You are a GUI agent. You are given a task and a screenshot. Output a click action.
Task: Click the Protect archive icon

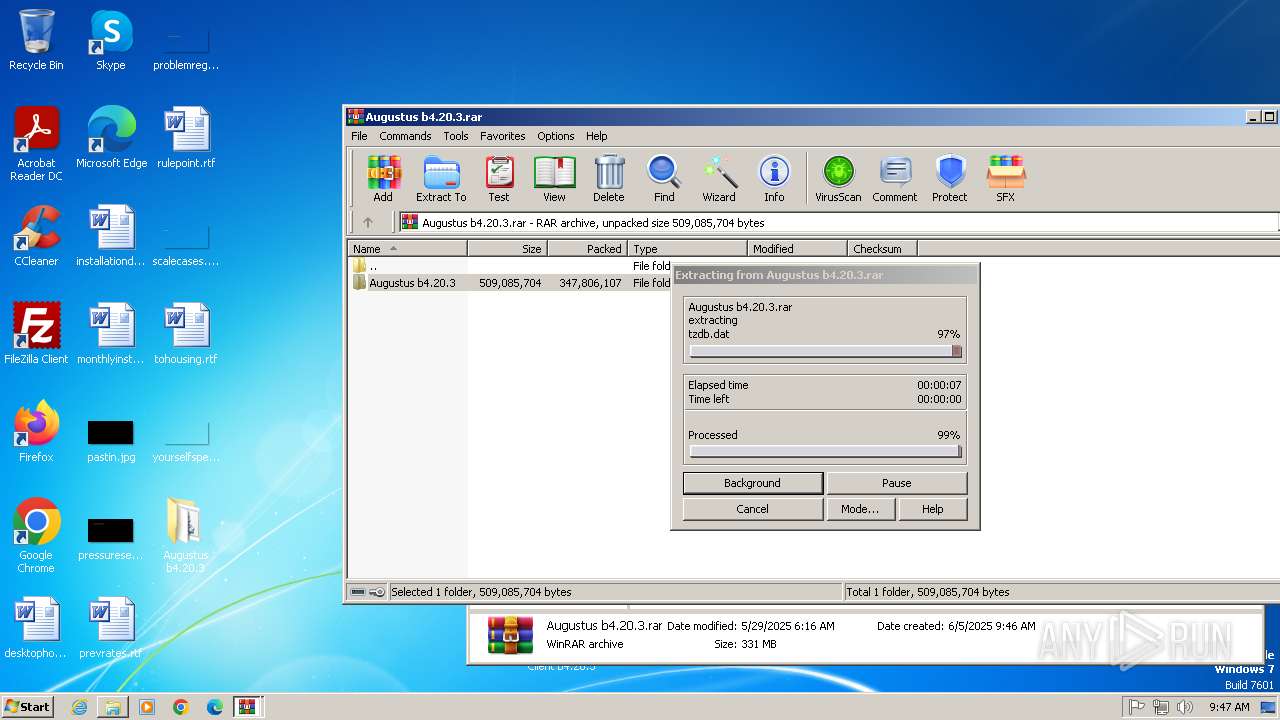pos(950,179)
